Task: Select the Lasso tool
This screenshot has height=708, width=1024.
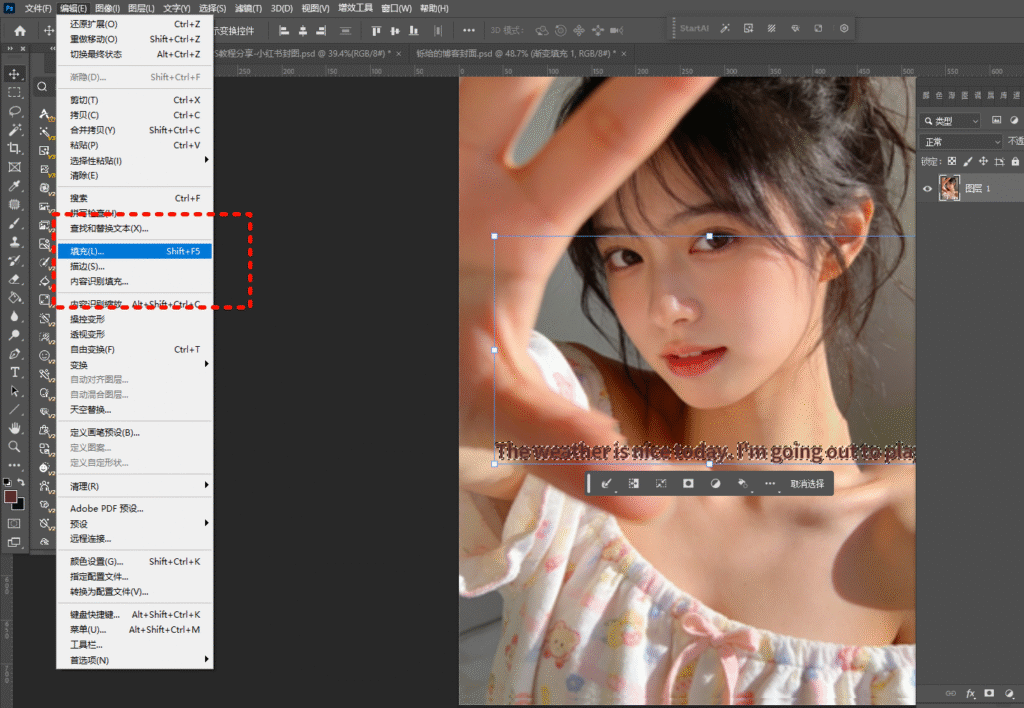Action: [15, 111]
